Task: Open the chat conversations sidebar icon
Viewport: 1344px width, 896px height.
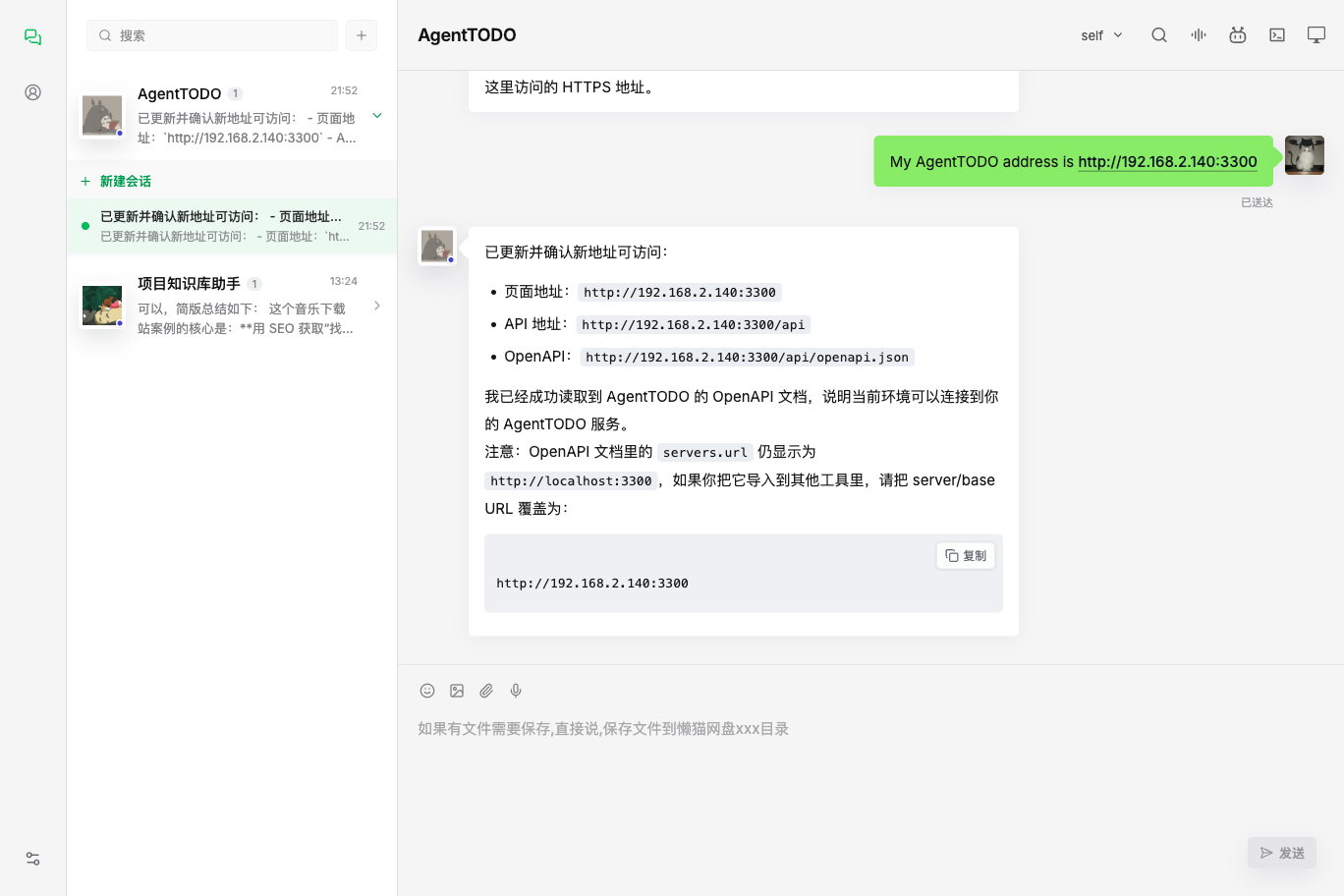Action: 32,36
